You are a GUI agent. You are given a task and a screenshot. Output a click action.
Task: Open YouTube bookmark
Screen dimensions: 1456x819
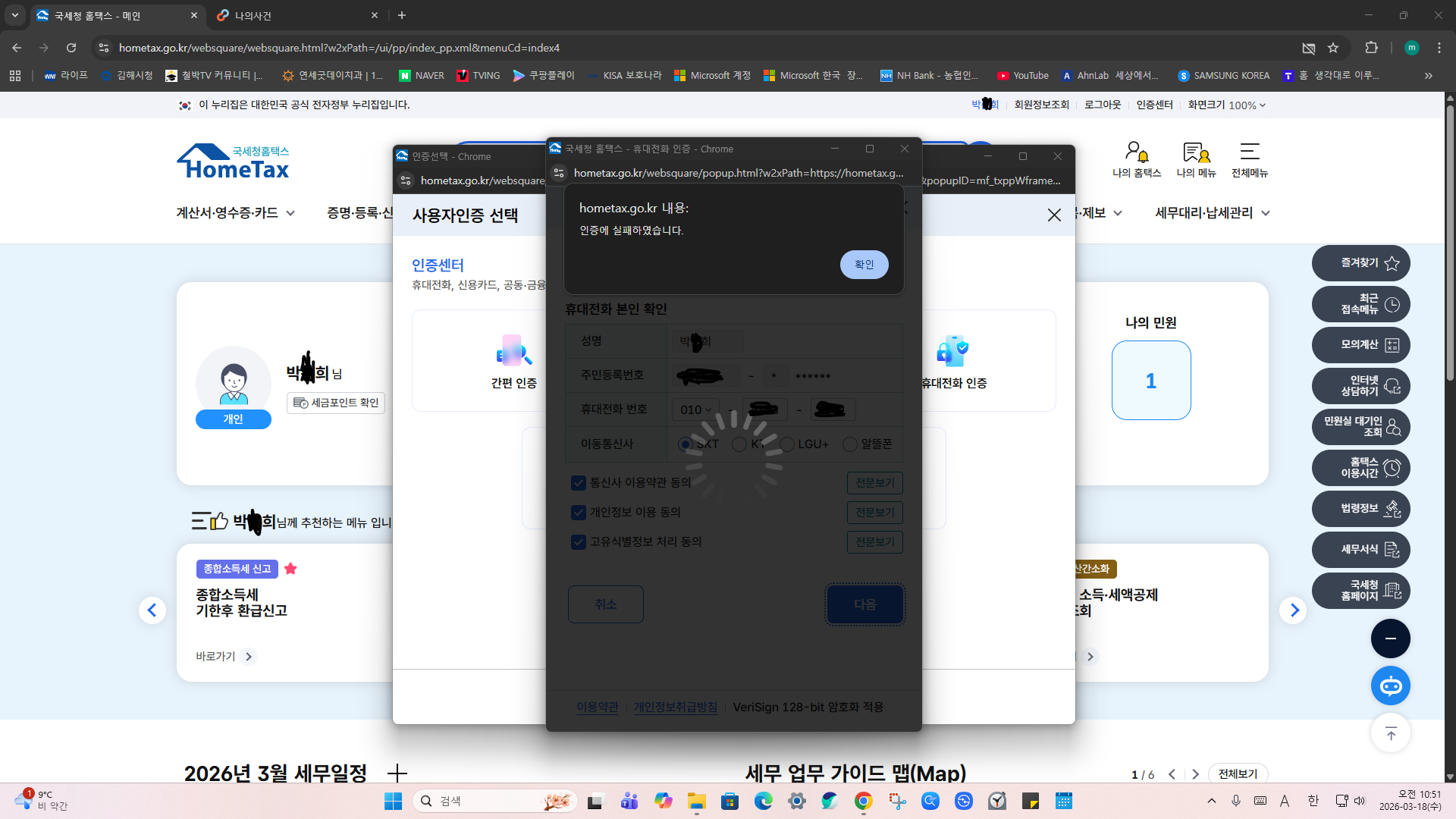(1023, 76)
